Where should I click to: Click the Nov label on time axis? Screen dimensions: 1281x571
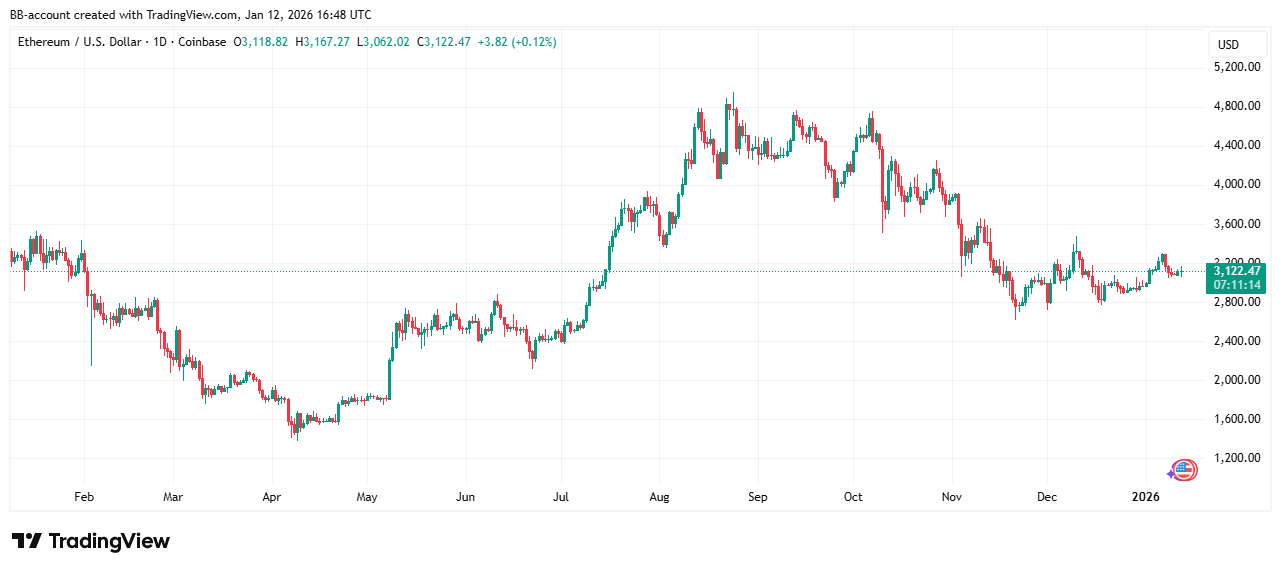[x=953, y=496]
